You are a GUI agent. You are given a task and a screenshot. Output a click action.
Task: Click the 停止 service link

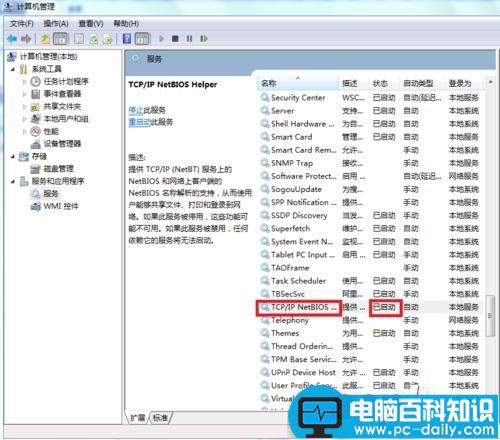pos(136,110)
